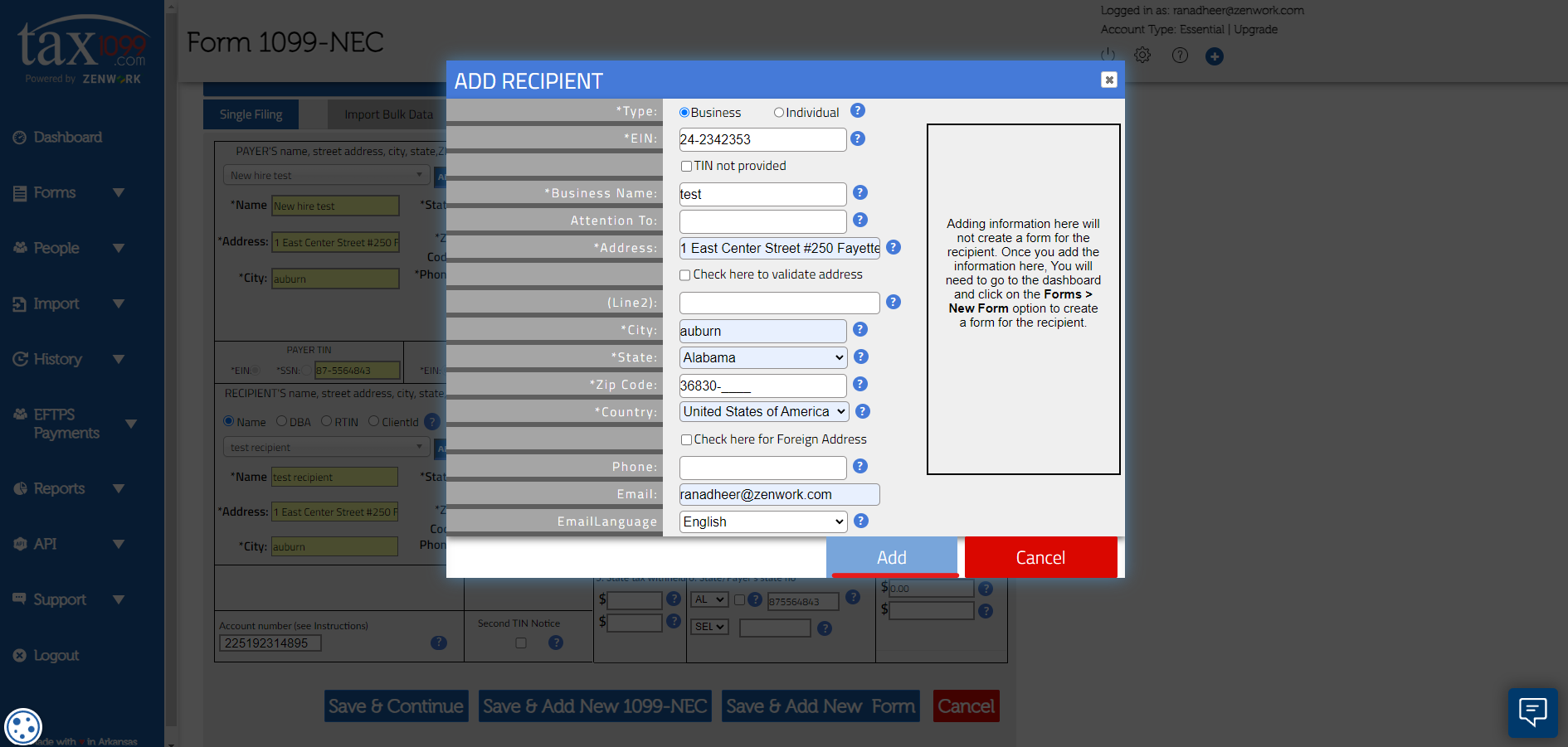Open EFTPS Payments in sidebar
This screenshot has width=1568, height=747.
[66, 424]
